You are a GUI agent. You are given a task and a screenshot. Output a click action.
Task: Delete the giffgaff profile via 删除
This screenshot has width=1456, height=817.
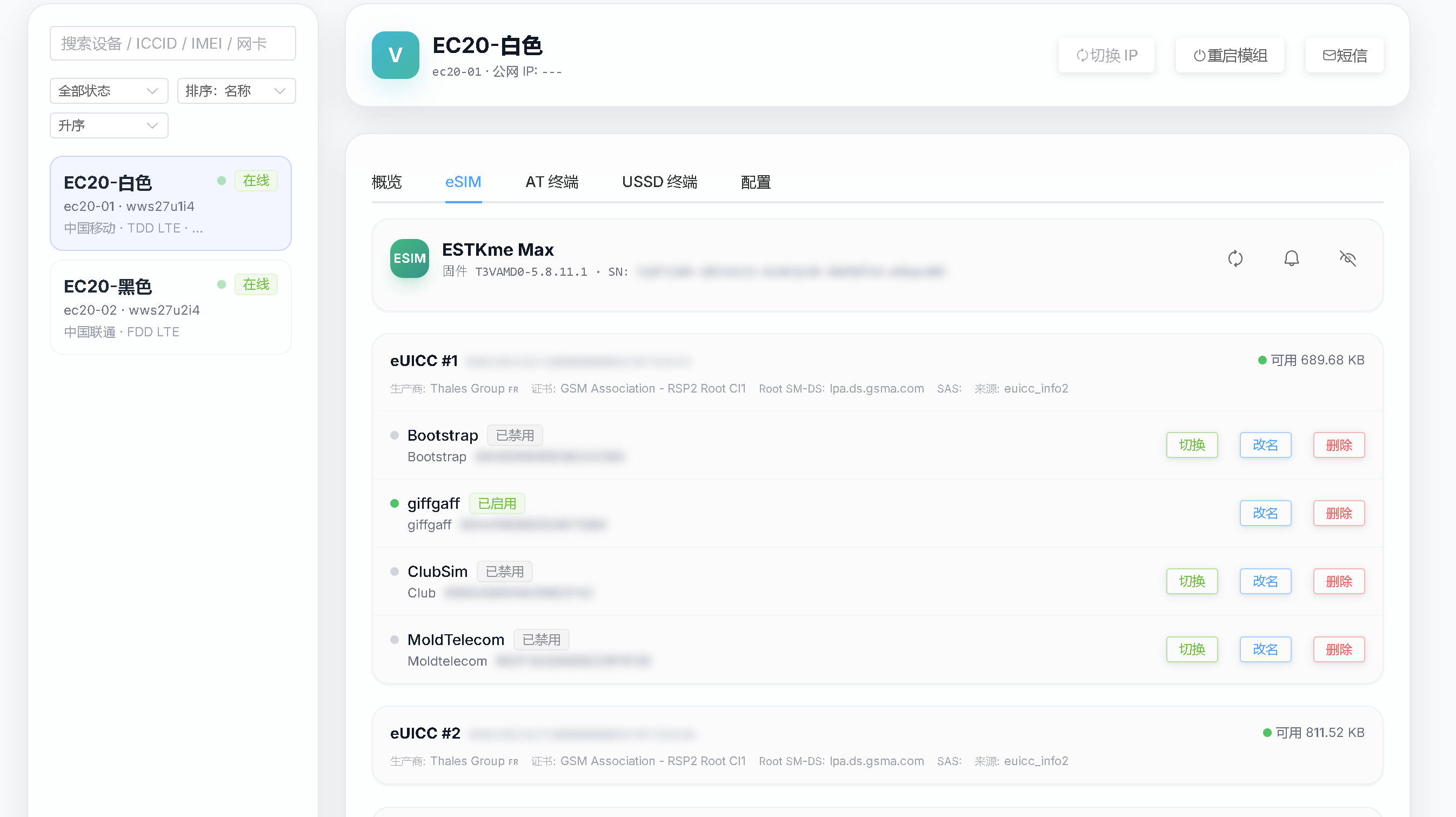click(x=1339, y=513)
